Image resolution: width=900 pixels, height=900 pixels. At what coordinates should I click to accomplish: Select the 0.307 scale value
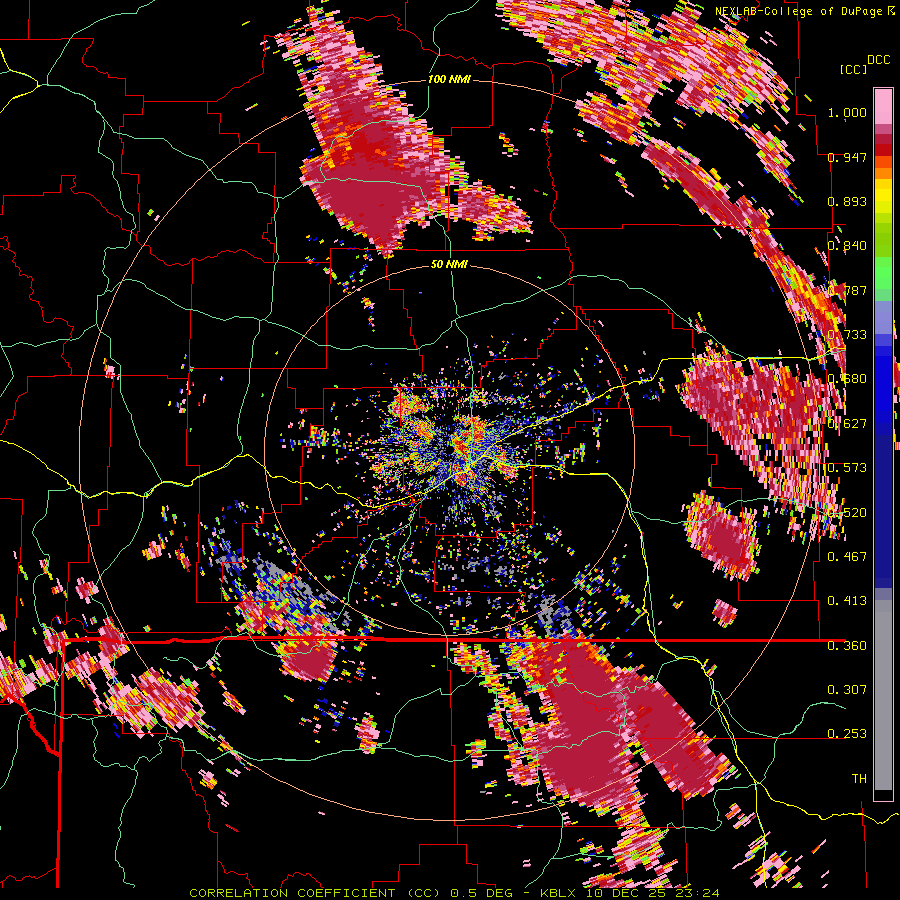(847, 689)
